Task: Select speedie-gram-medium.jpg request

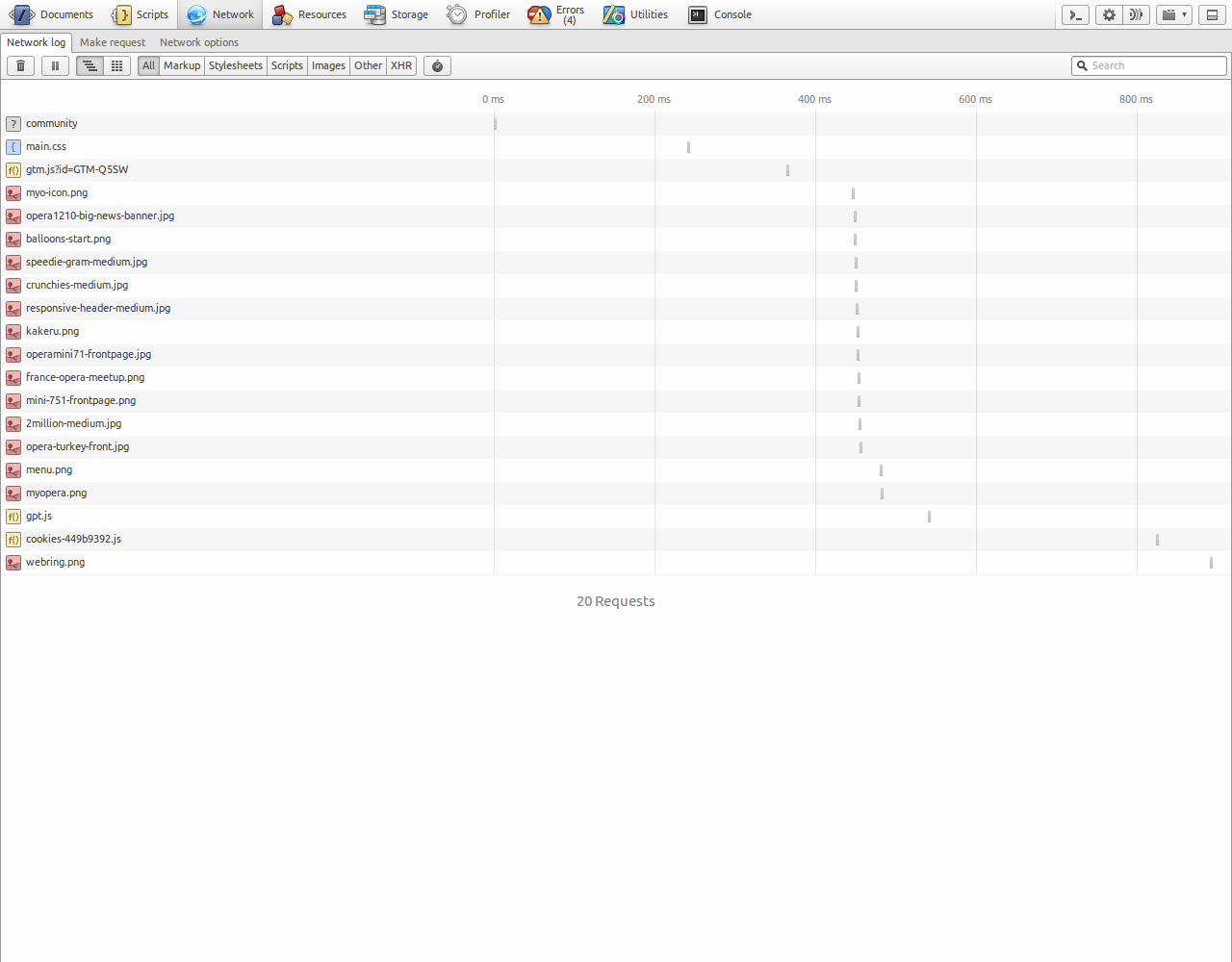Action: click(x=616, y=262)
